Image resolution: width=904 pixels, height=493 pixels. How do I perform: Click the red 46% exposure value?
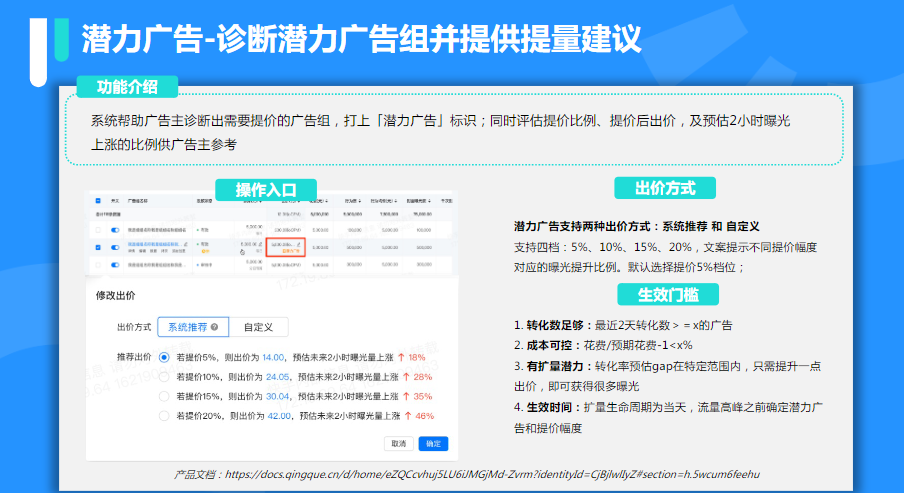click(x=424, y=416)
